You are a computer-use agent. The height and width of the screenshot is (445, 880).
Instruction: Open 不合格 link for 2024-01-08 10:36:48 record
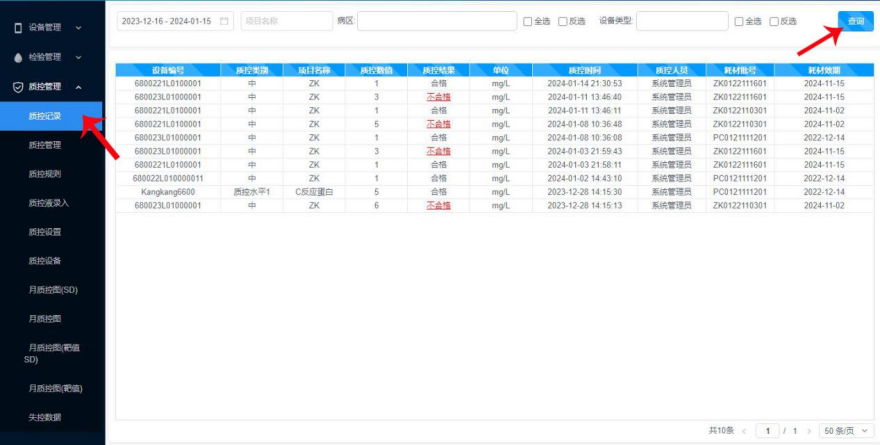click(x=438, y=124)
